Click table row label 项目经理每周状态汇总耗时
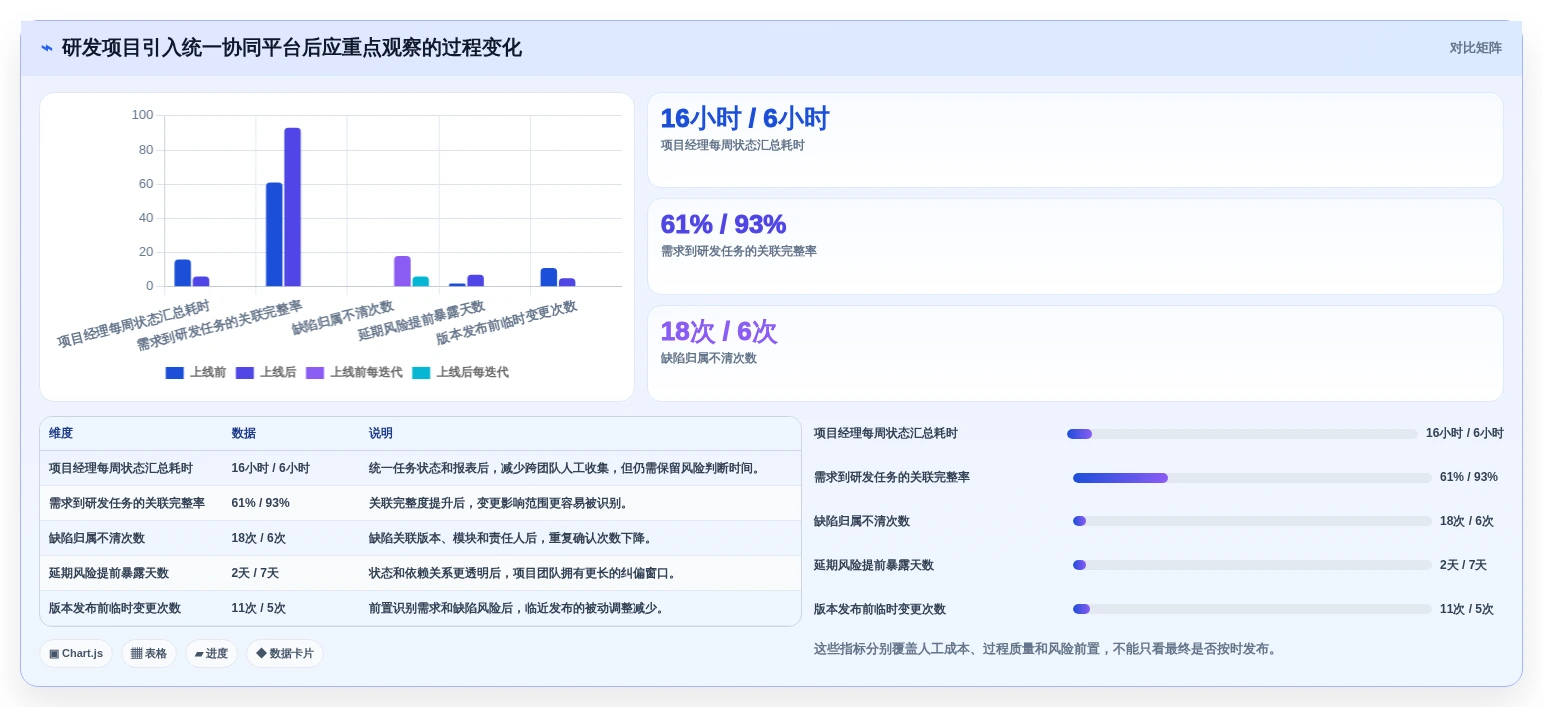 point(121,468)
